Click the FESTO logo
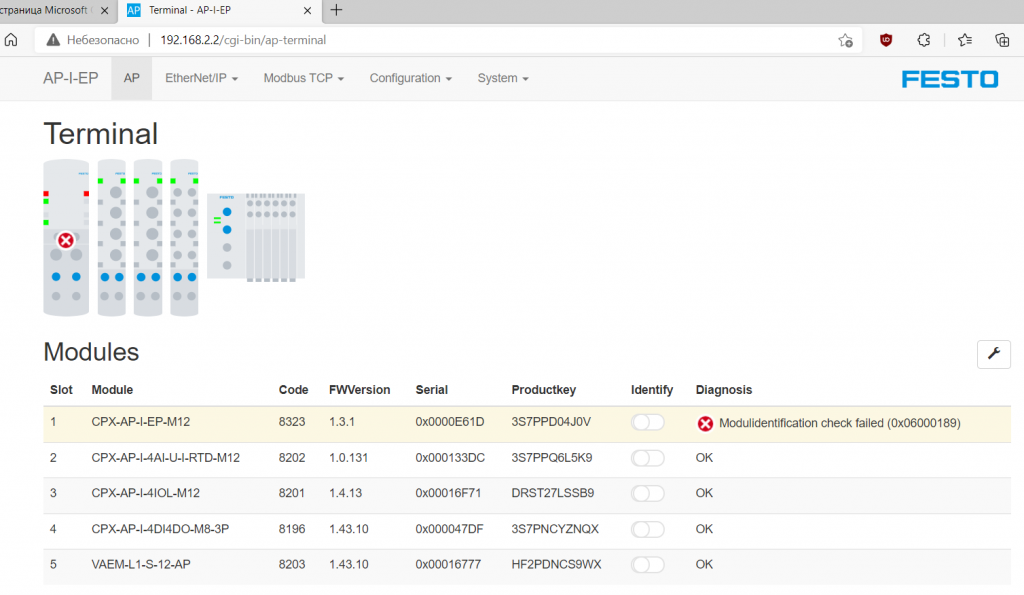 point(950,79)
